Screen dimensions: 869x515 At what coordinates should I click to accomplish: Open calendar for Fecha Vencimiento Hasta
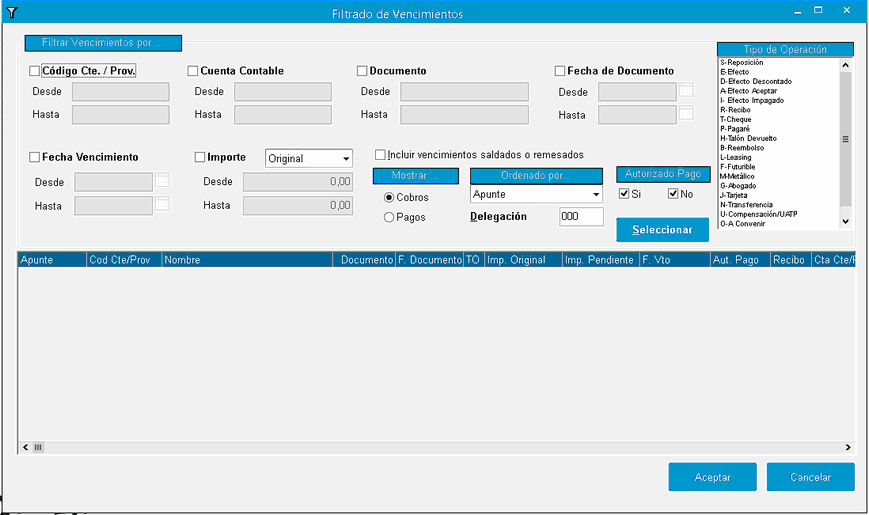[162, 204]
